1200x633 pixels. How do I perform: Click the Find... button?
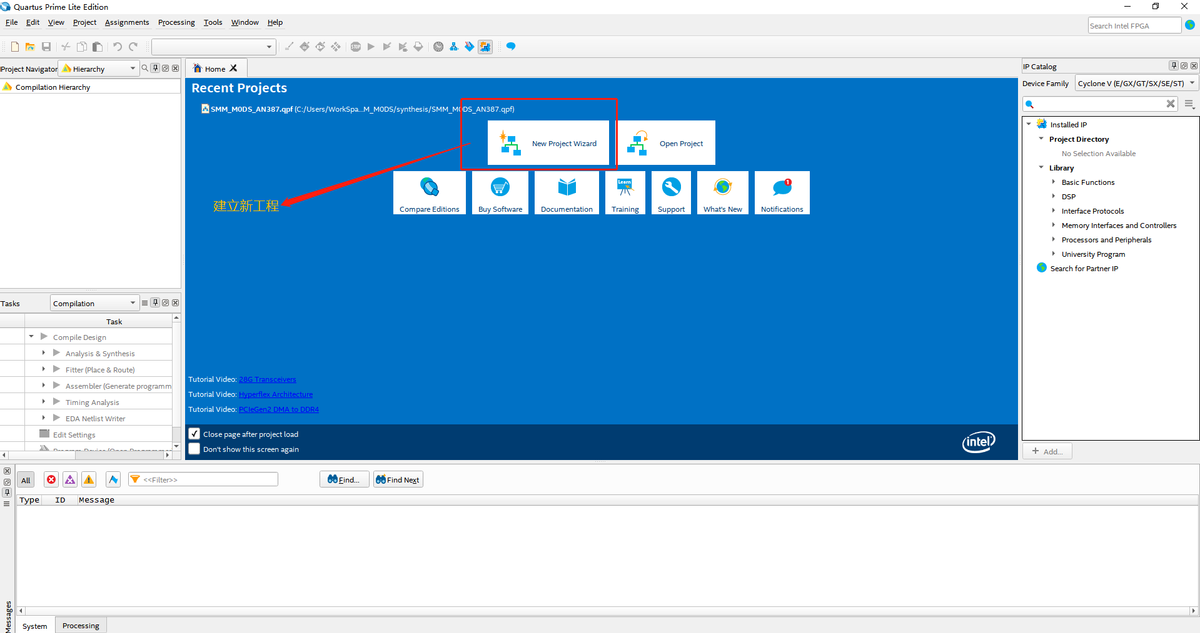[x=344, y=480]
